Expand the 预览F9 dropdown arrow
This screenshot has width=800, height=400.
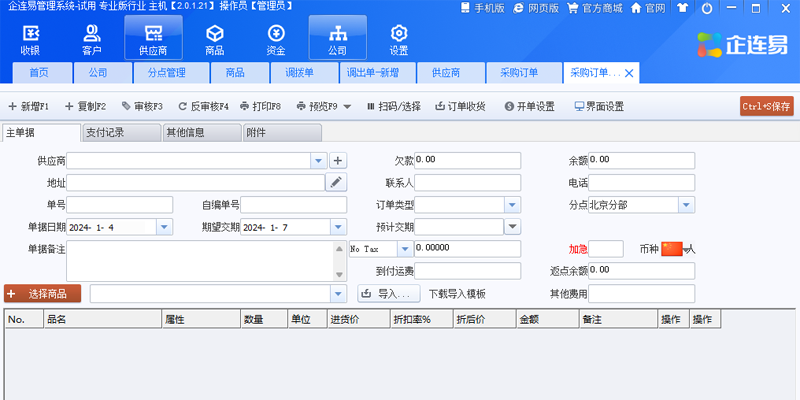(347, 107)
